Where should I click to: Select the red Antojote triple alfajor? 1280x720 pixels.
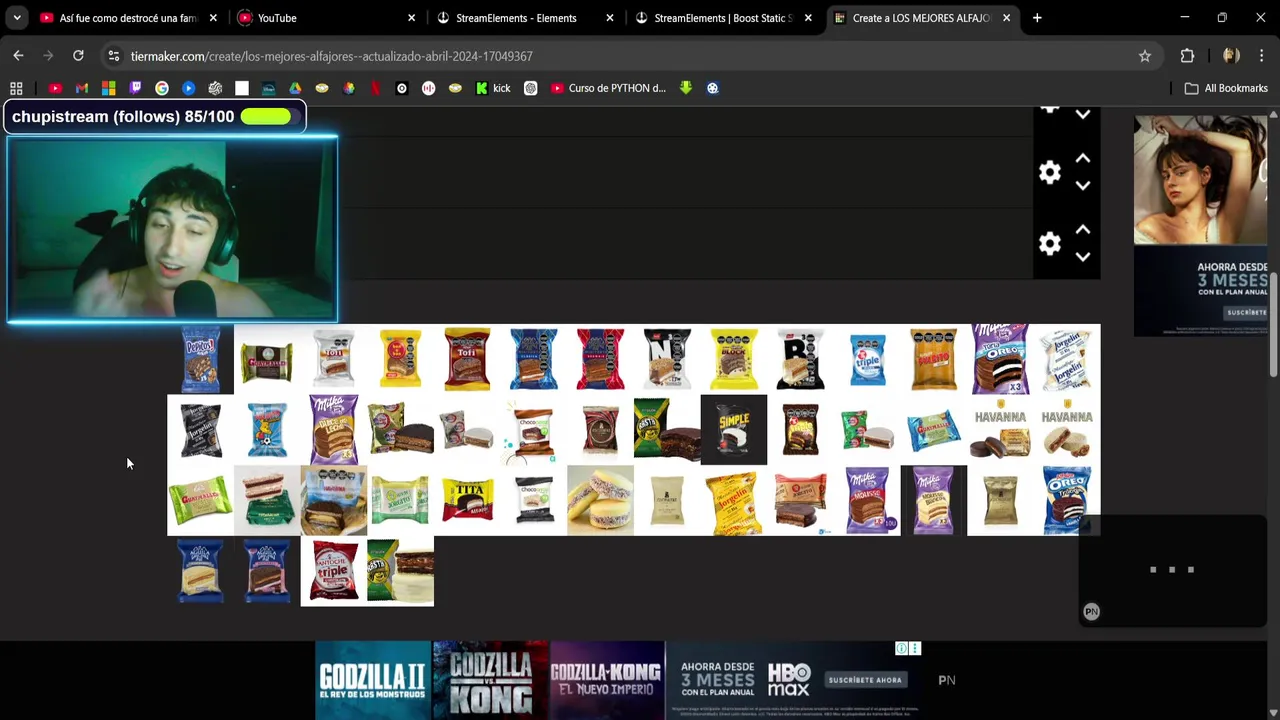point(334,571)
